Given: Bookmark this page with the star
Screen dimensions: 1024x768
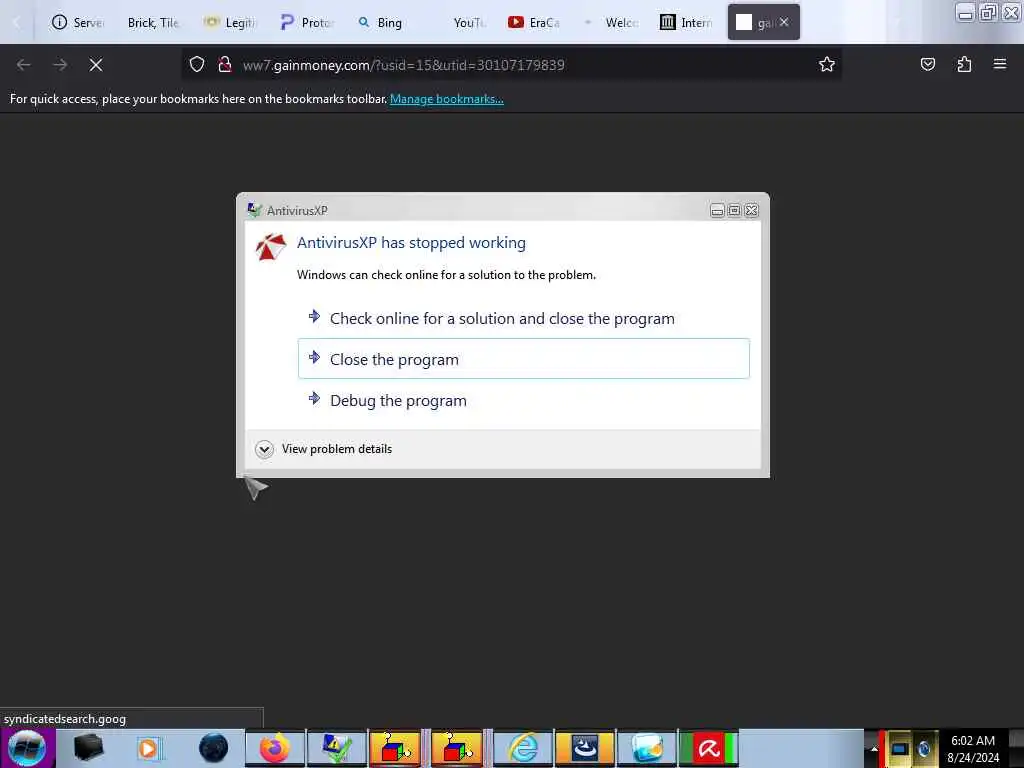Looking at the screenshot, I should click(x=827, y=65).
